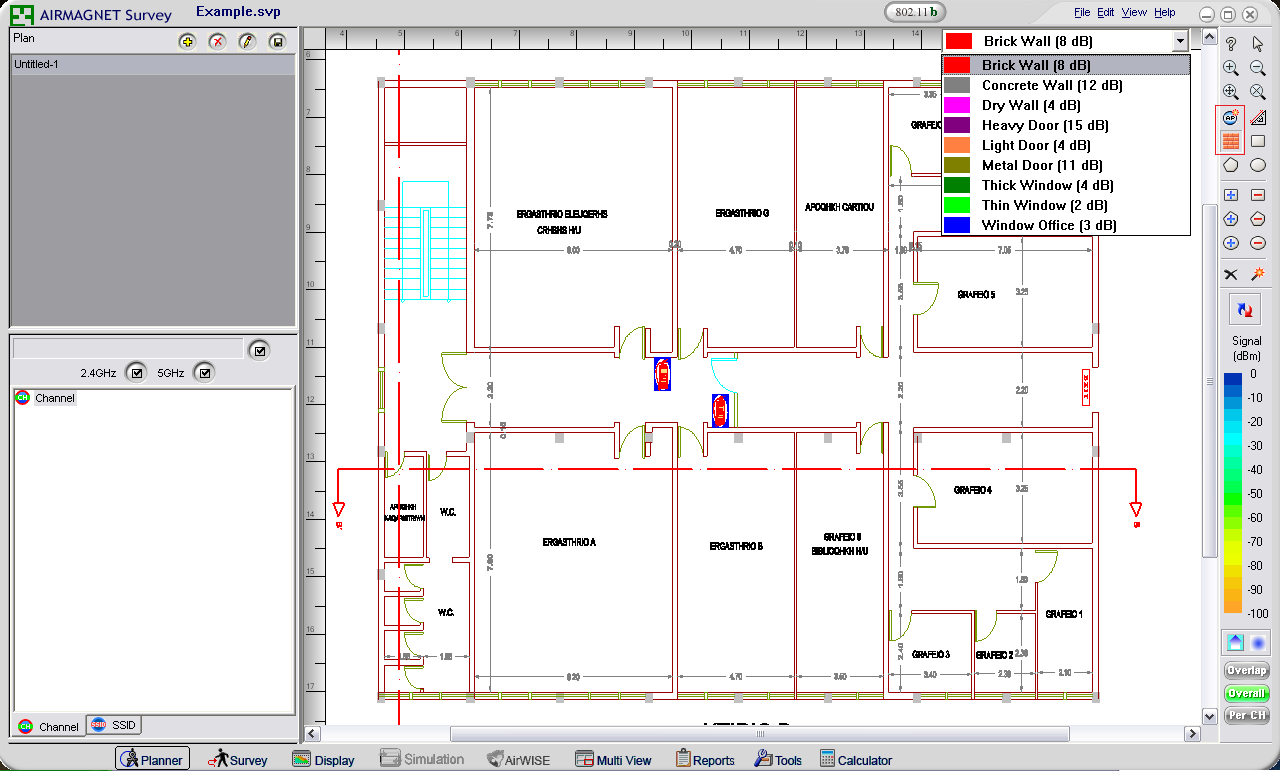Screen dimensions: 1280x771
Task: Select the ellipse area shape tool
Action: (1258, 165)
